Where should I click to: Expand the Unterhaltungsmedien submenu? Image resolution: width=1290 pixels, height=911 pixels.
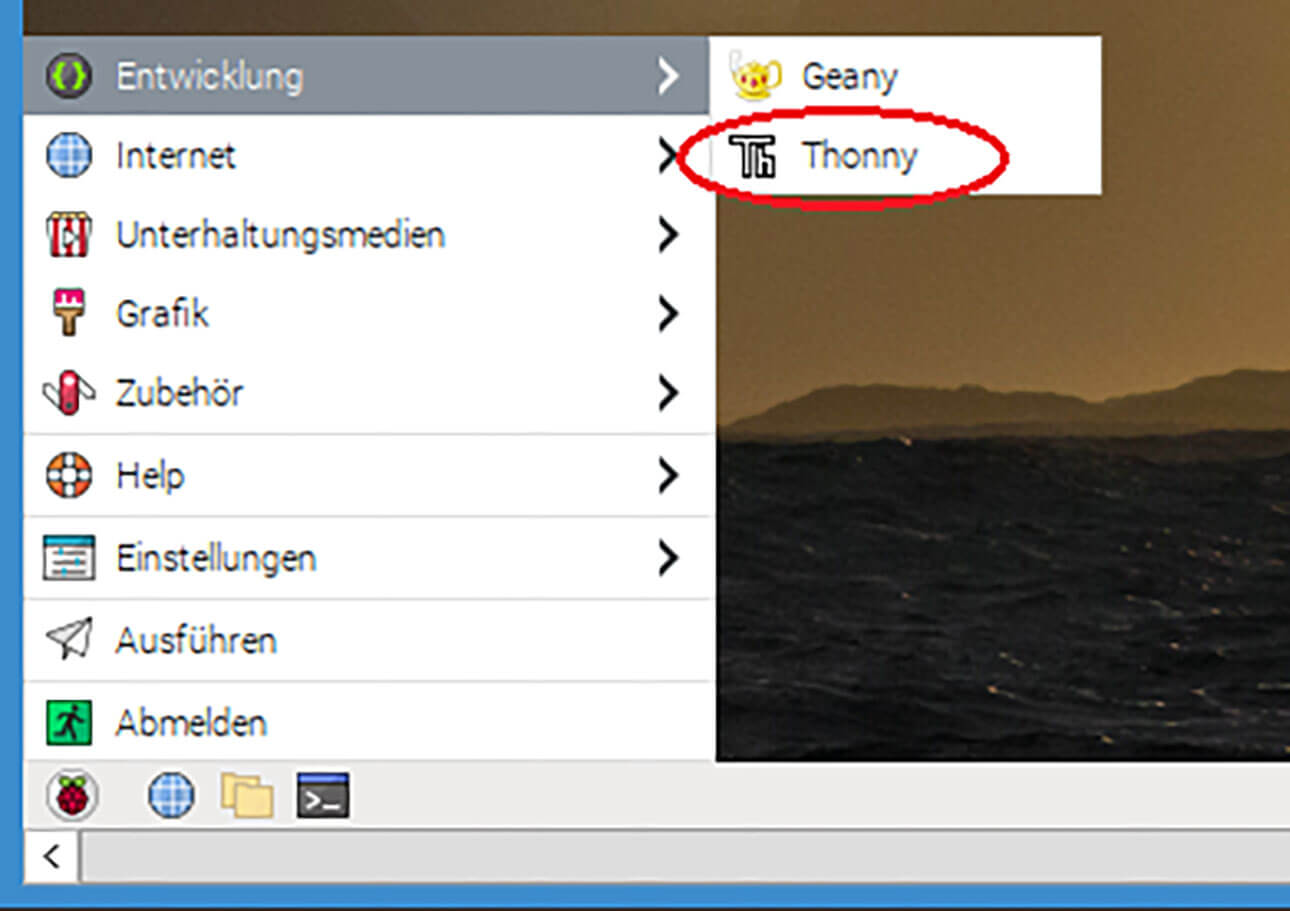point(668,235)
